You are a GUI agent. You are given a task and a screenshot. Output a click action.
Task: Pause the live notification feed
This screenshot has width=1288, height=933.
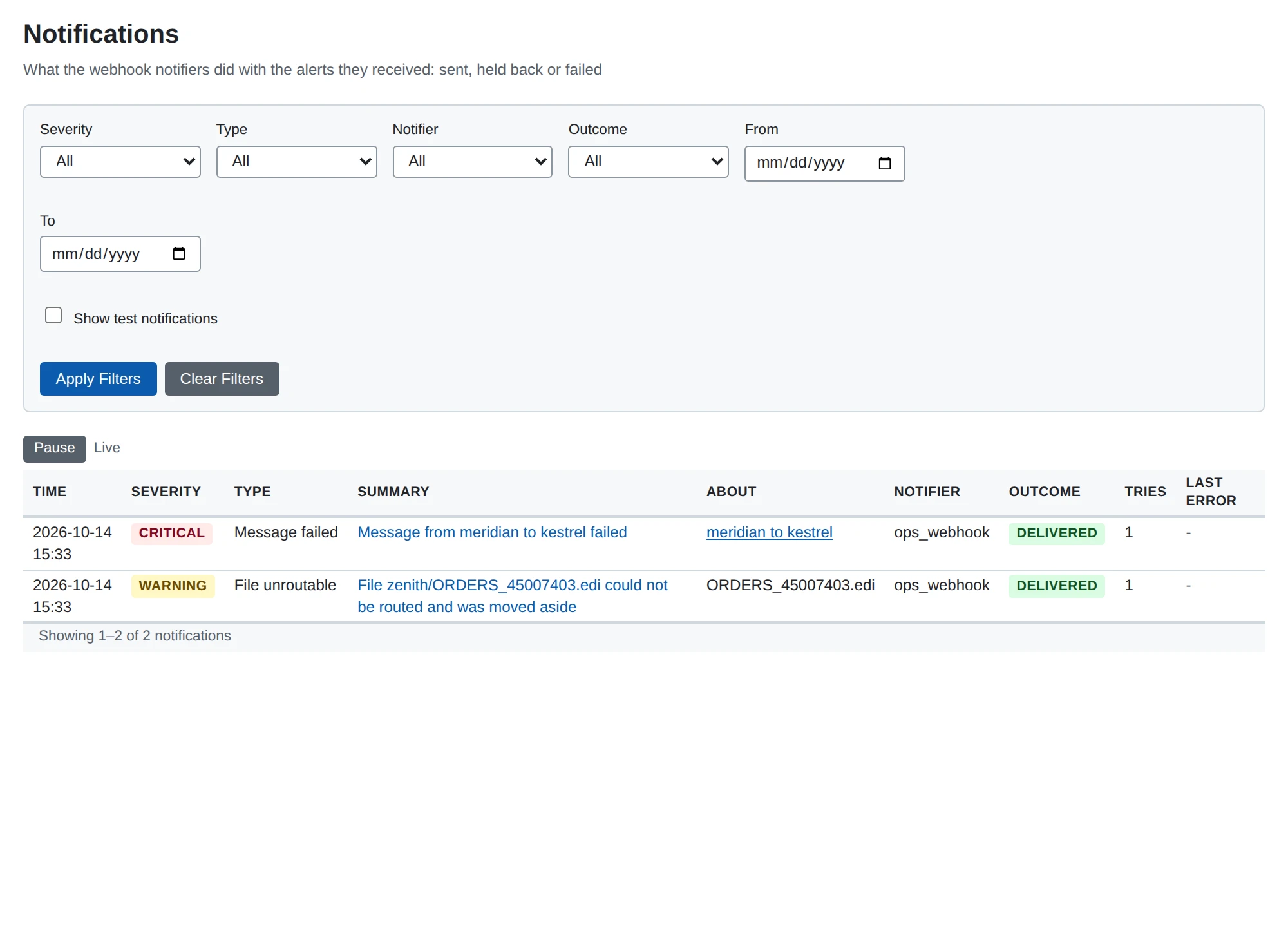(55, 448)
